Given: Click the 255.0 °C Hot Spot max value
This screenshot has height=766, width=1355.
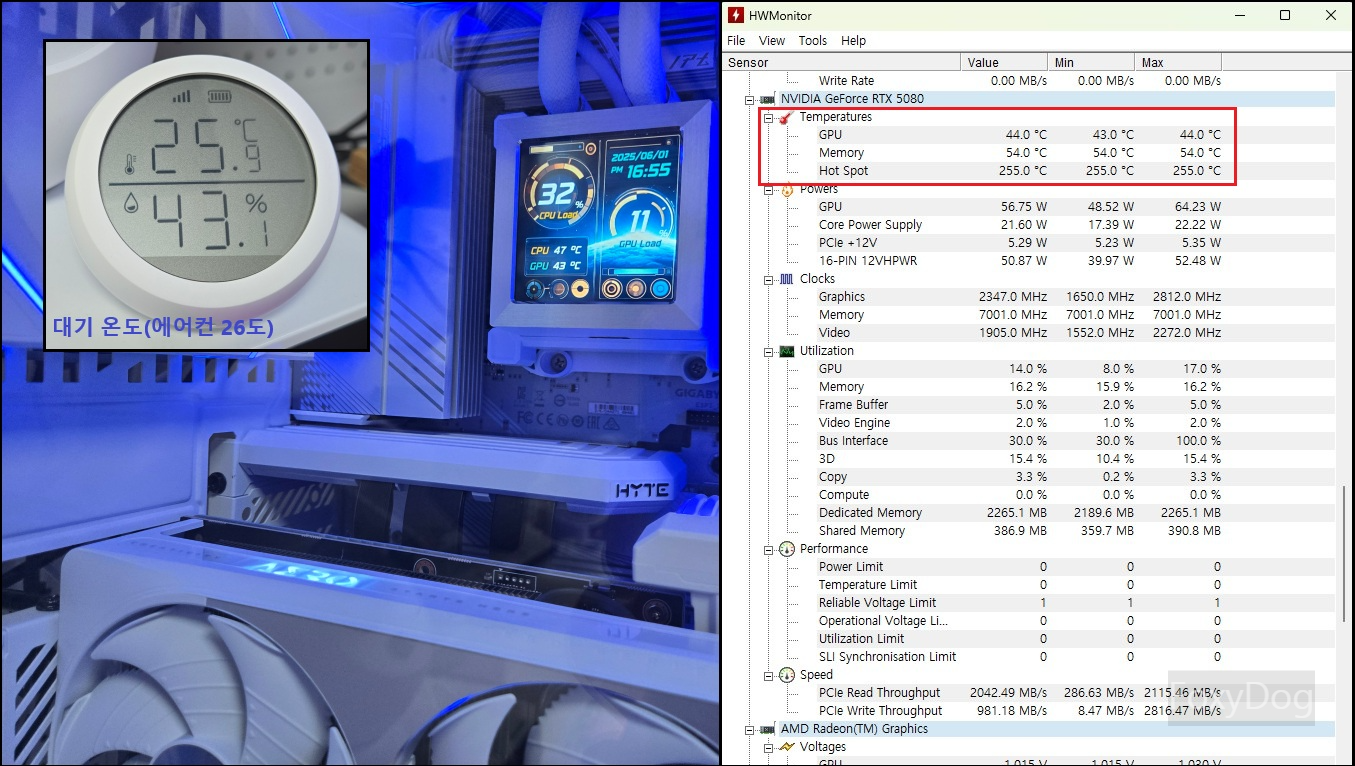Looking at the screenshot, I should point(1197,171).
